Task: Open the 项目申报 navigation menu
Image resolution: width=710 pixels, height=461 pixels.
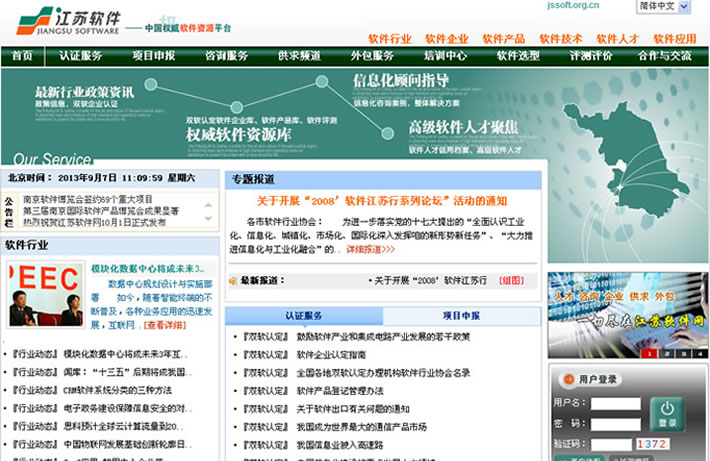Action: [154, 56]
